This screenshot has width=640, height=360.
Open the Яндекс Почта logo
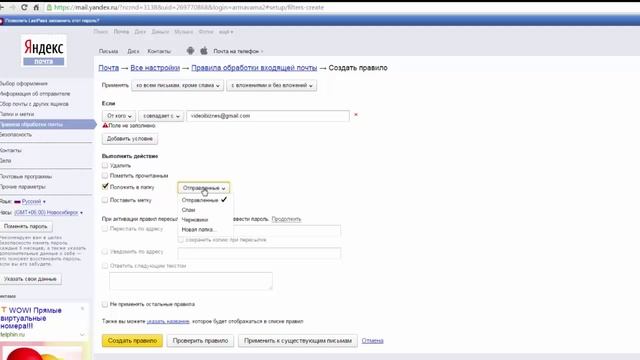(44, 51)
